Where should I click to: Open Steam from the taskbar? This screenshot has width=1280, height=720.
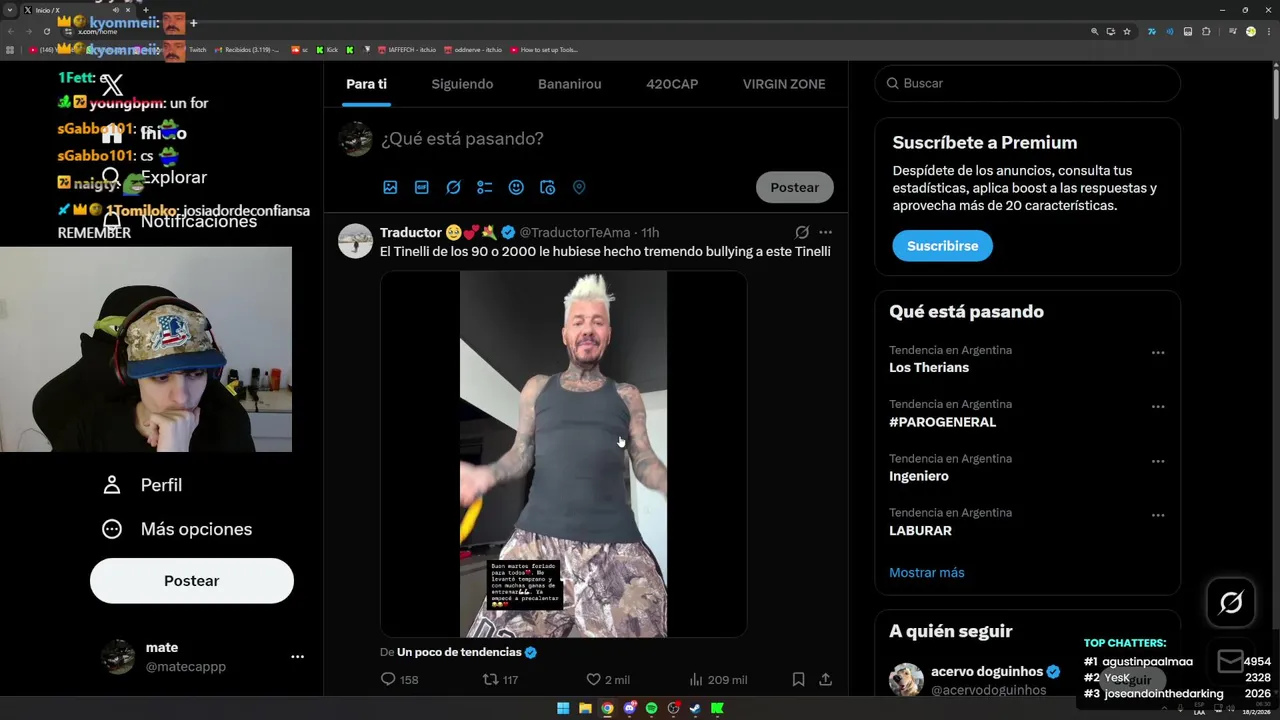[695, 708]
